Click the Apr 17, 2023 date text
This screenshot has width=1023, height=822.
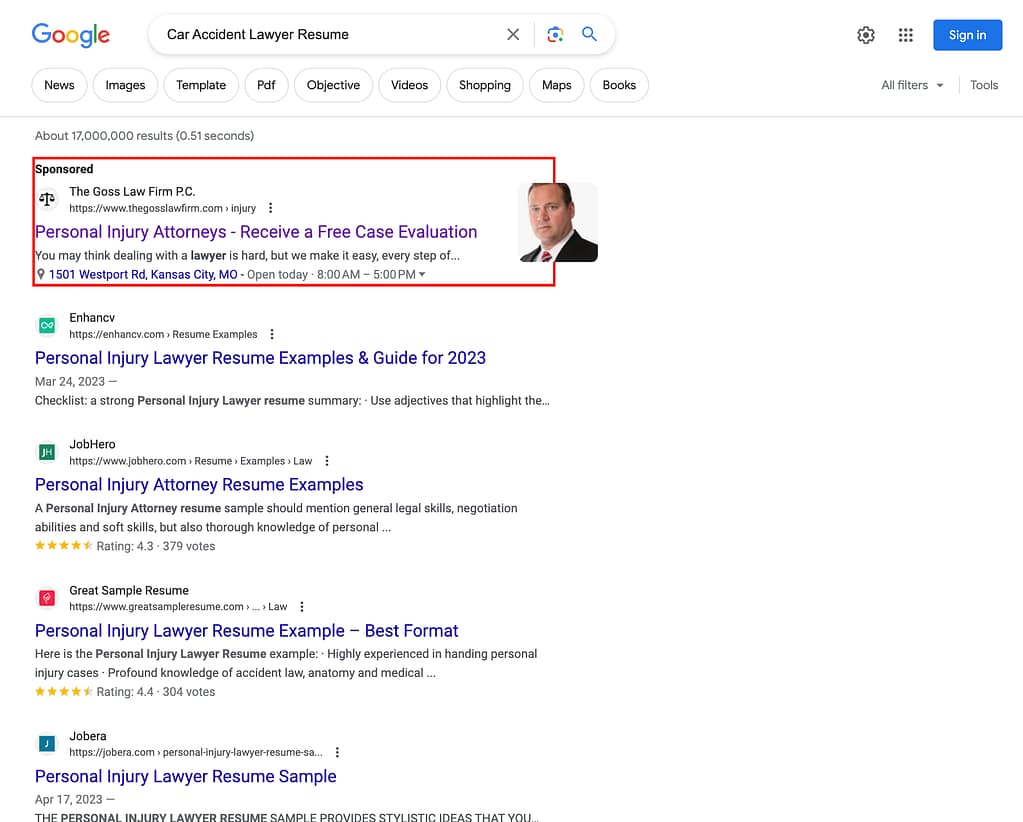click(x=69, y=800)
